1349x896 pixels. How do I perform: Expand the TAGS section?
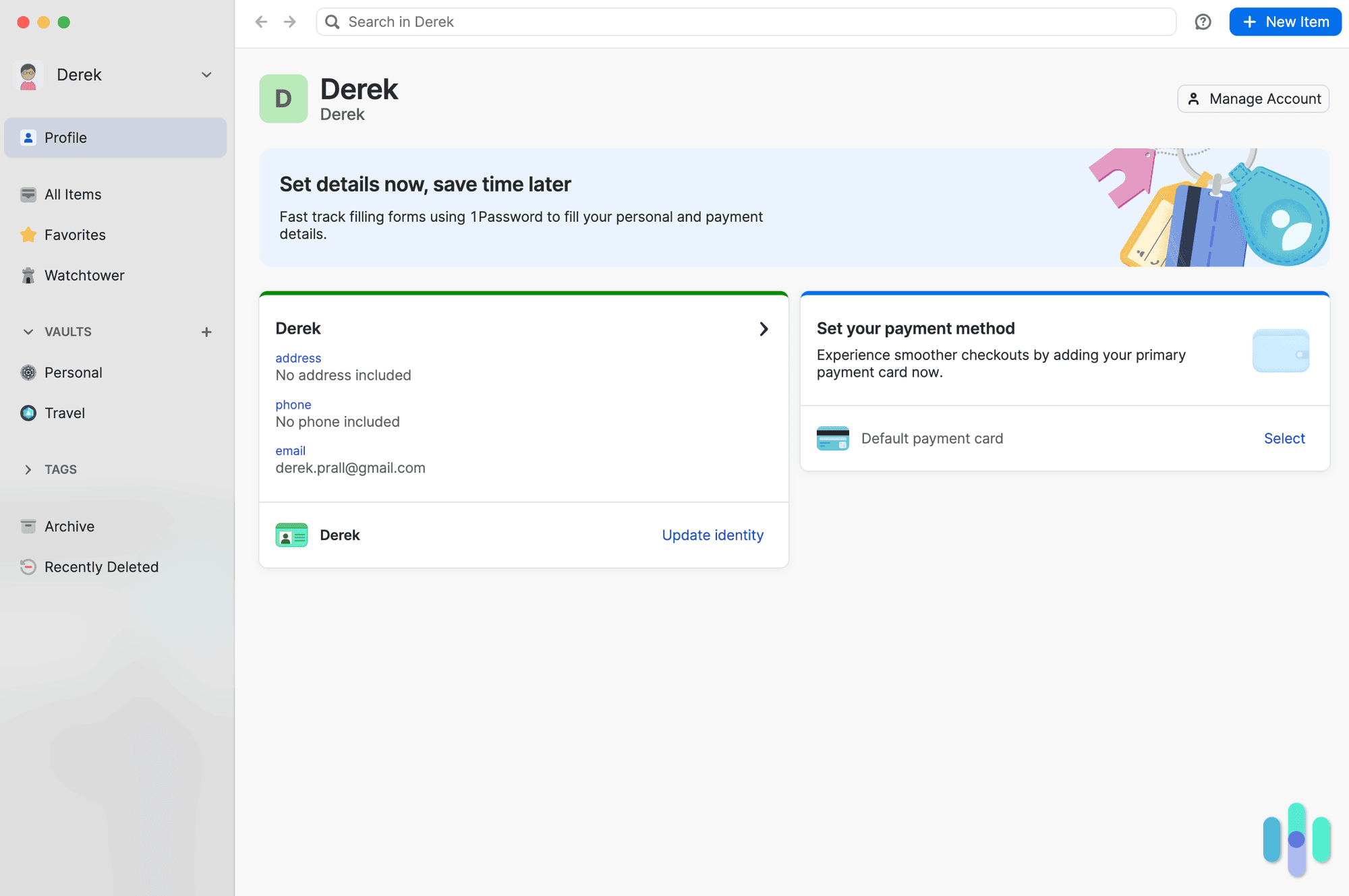click(27, 469)
